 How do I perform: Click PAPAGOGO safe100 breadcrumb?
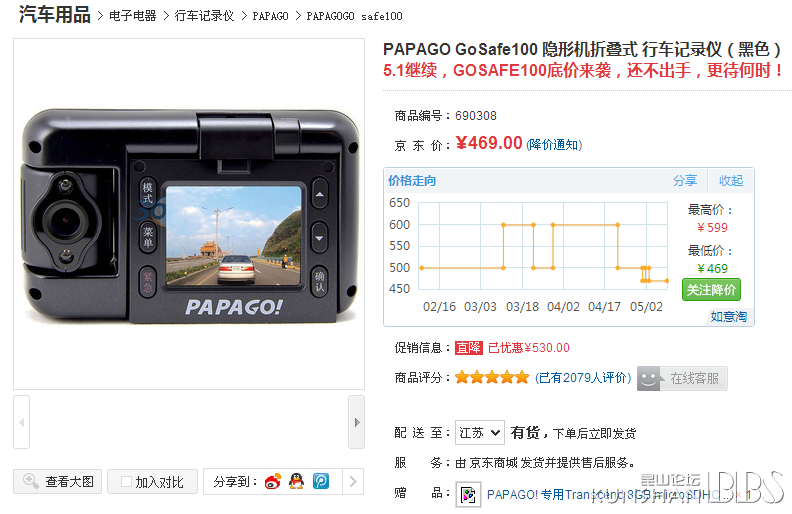point(354,16)
